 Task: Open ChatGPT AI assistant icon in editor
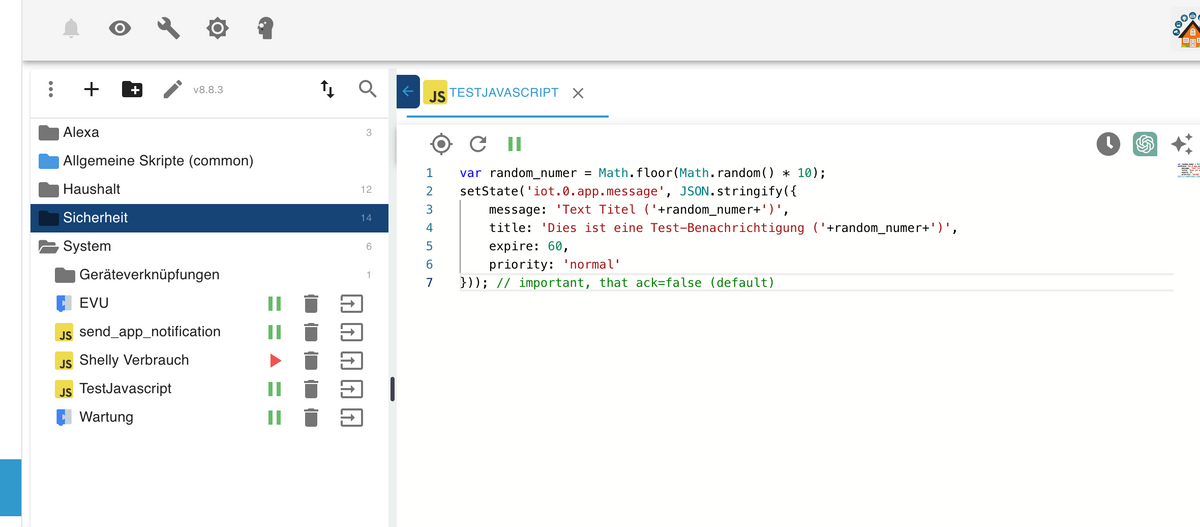click(x=1145, y=144)
